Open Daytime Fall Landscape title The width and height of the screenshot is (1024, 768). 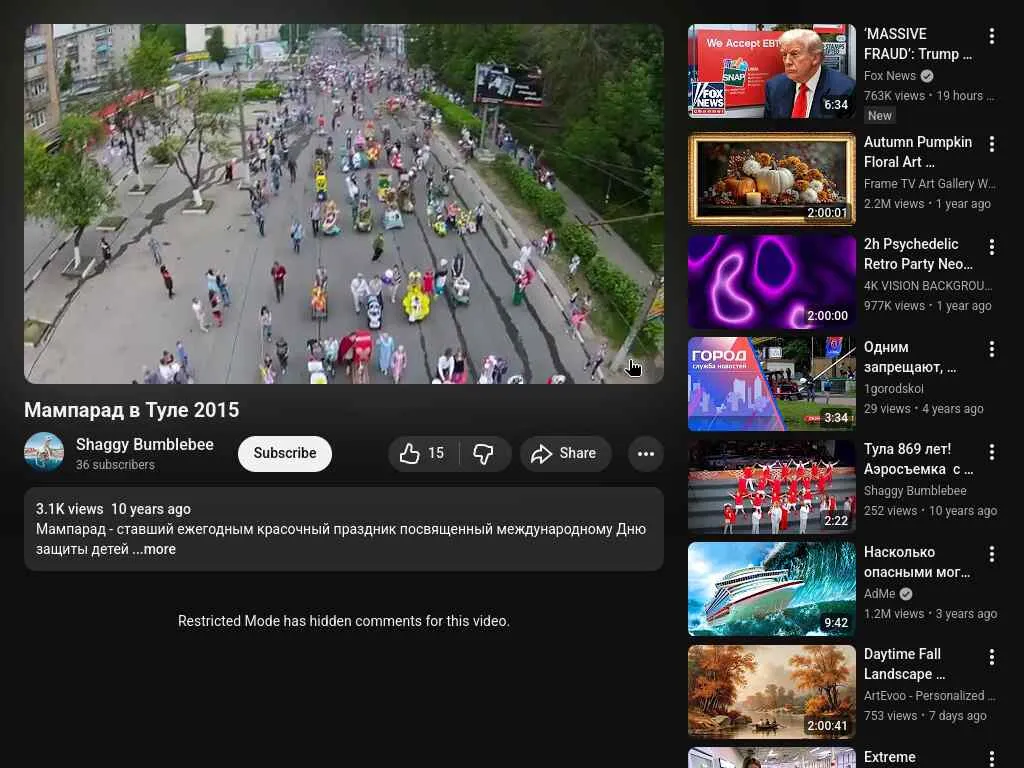[904, 664]
